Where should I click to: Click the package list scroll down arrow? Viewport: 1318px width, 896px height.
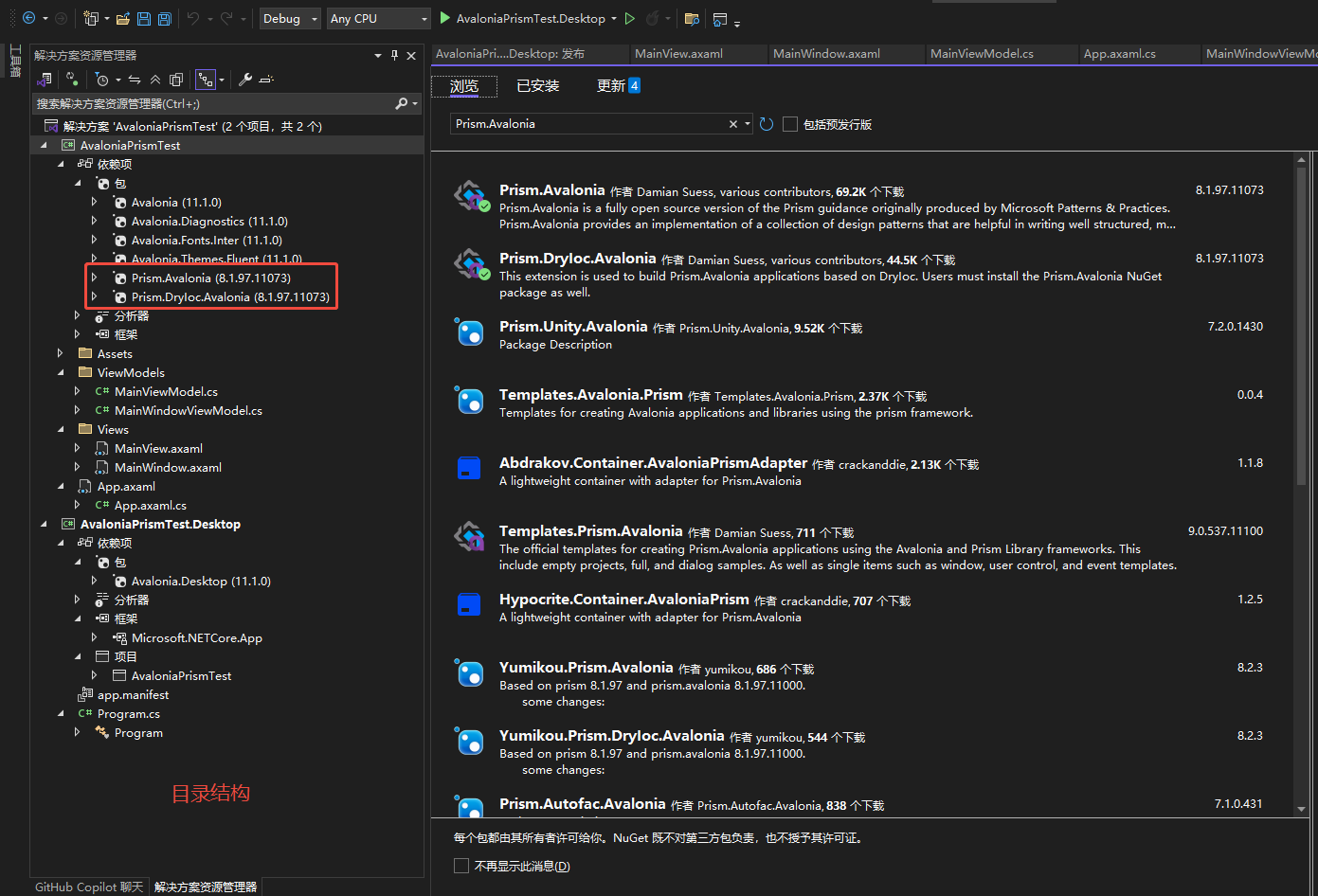point(1301,809)
